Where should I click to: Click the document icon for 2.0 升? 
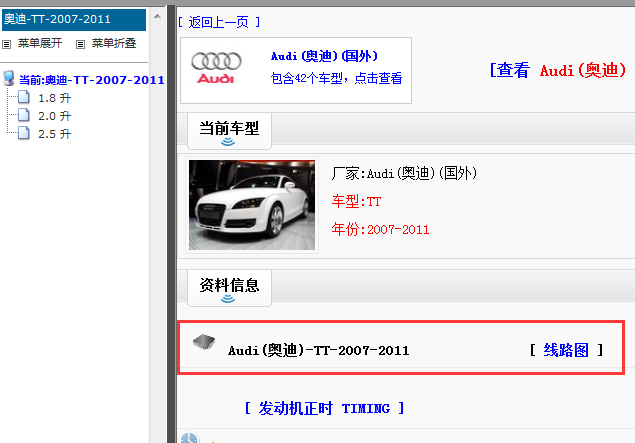tap(23, 115)
